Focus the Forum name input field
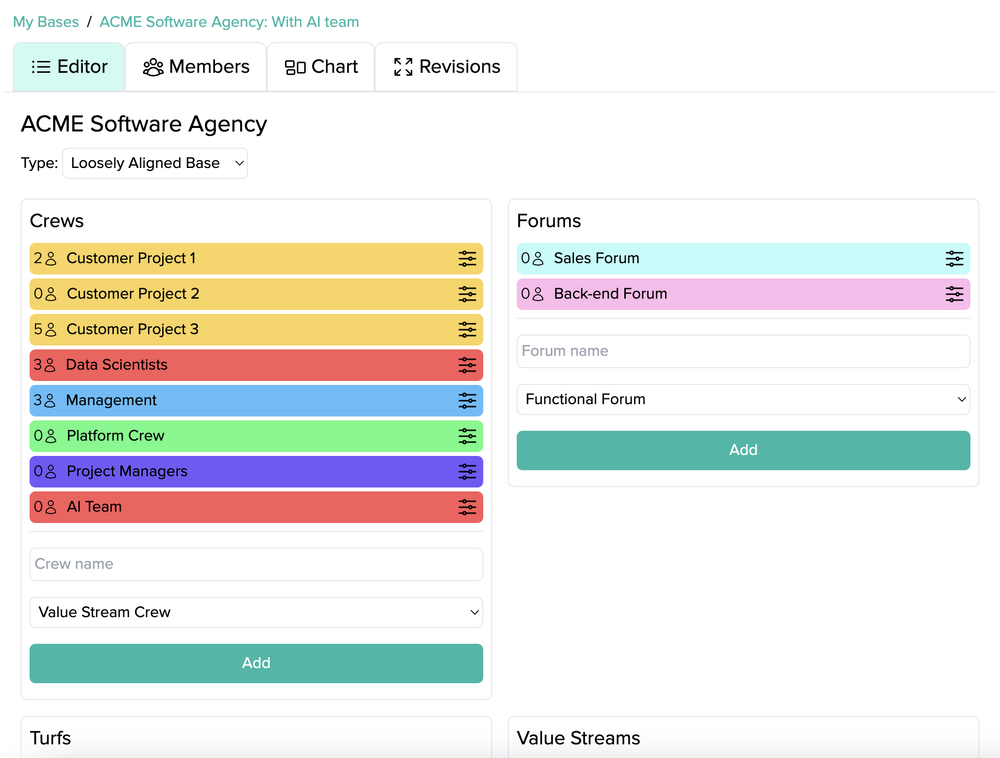 (743, 351)
